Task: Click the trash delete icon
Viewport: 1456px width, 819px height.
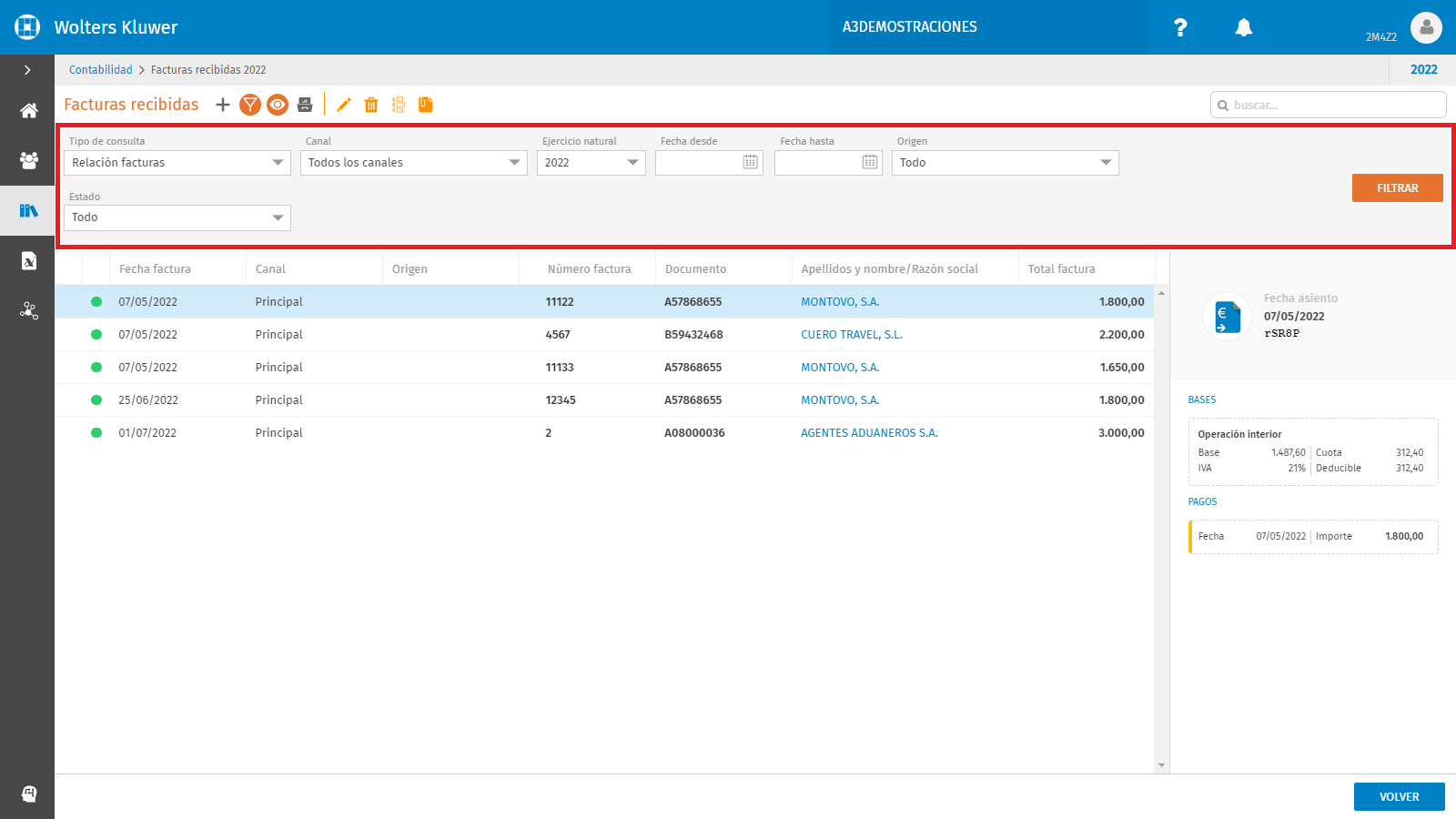Action: click(371, 105)
